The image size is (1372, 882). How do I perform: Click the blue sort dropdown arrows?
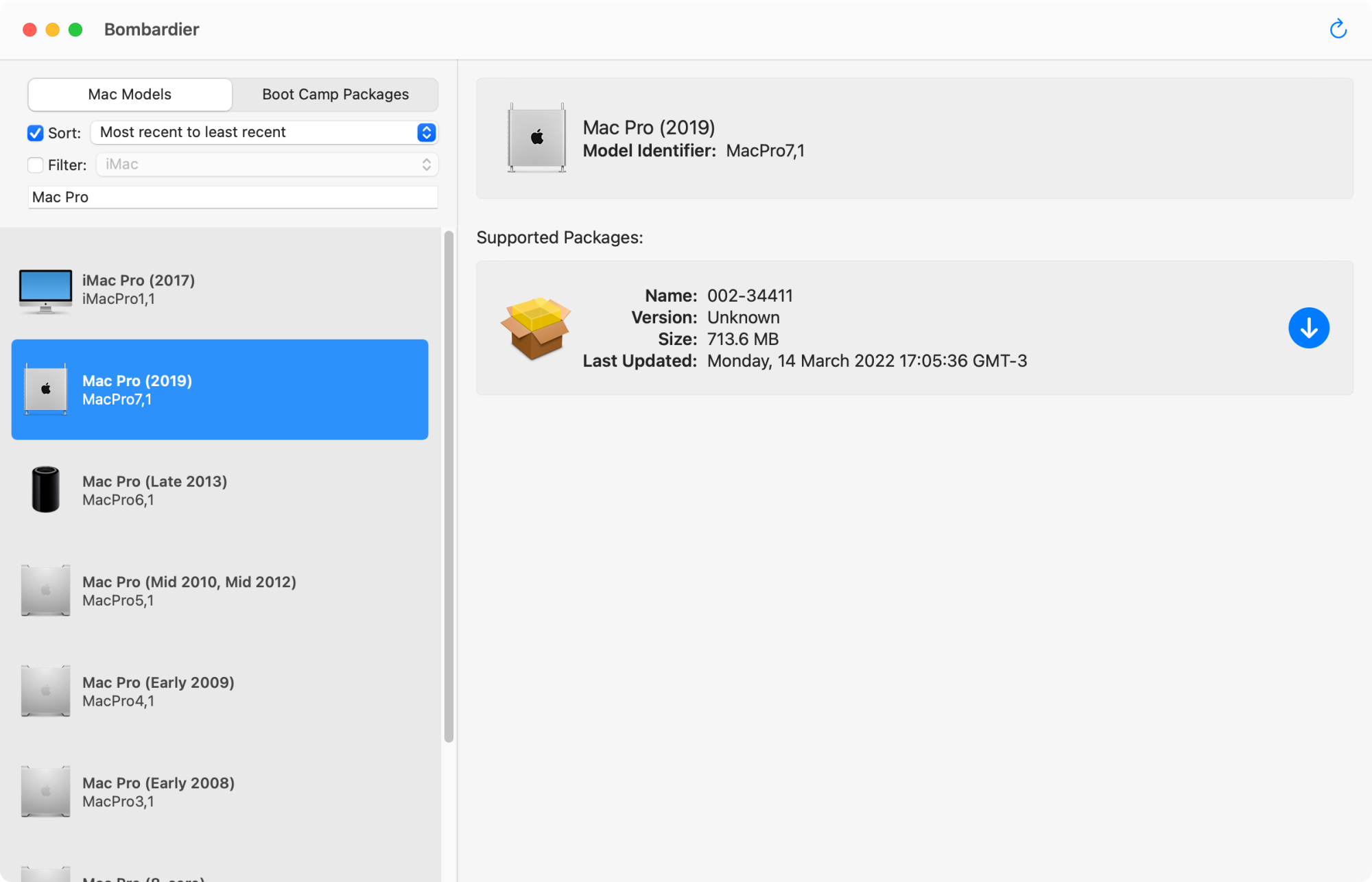[426, 132]
